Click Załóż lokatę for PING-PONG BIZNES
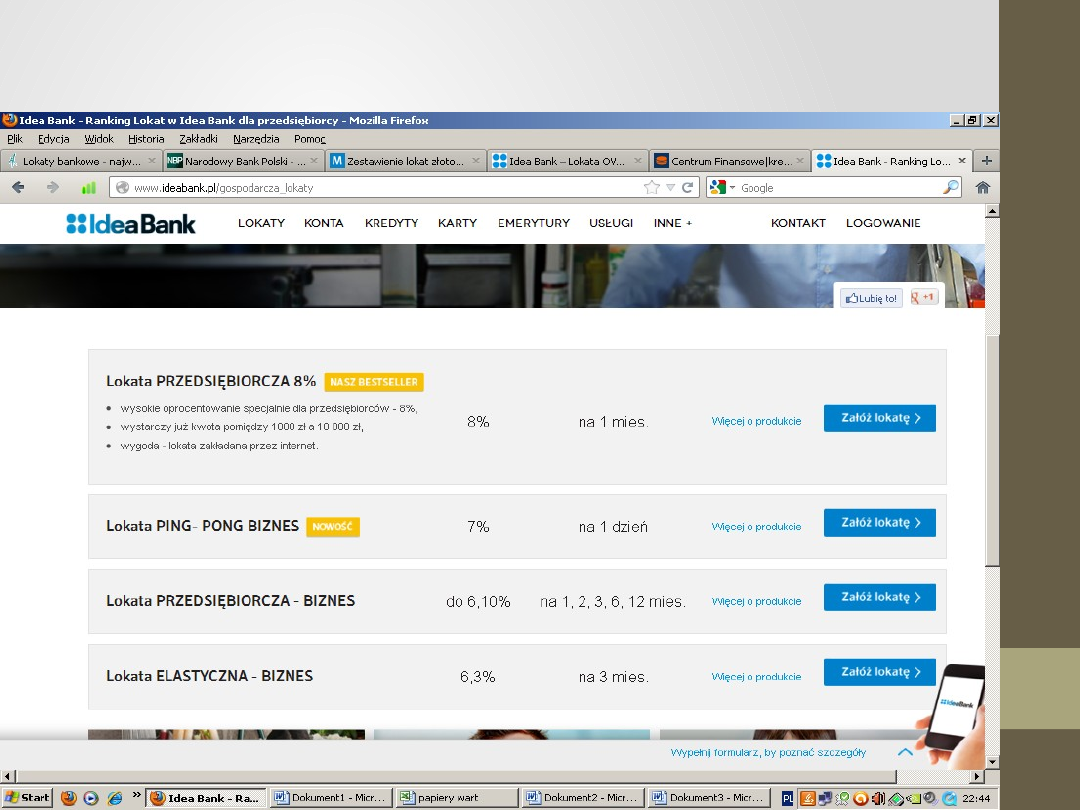 click(879, 523)
